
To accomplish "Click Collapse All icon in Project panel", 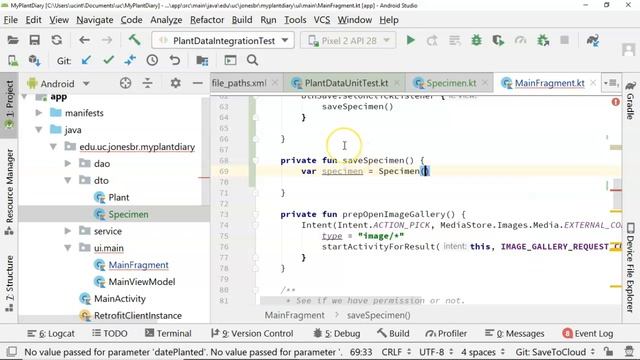I will [147, 83].
